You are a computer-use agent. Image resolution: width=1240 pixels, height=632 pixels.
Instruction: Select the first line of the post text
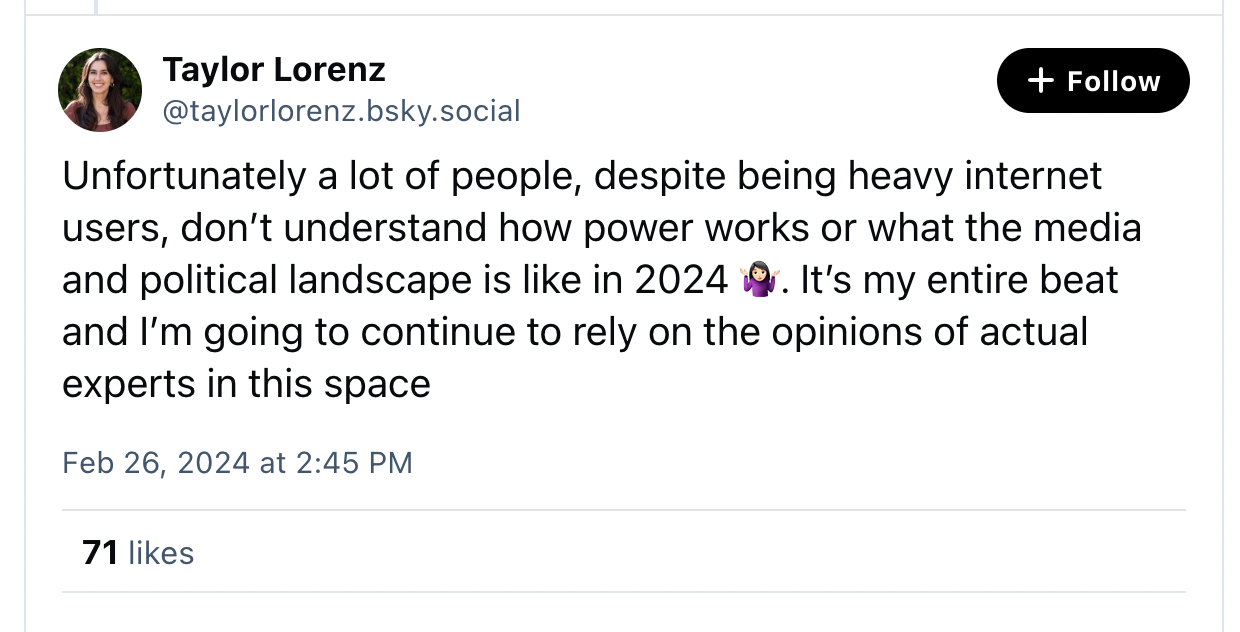pyautogui.click(x=582, y=176)
